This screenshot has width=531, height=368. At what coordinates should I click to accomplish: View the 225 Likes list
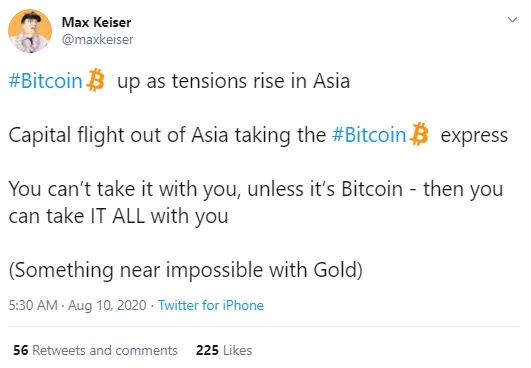[224, 350]
